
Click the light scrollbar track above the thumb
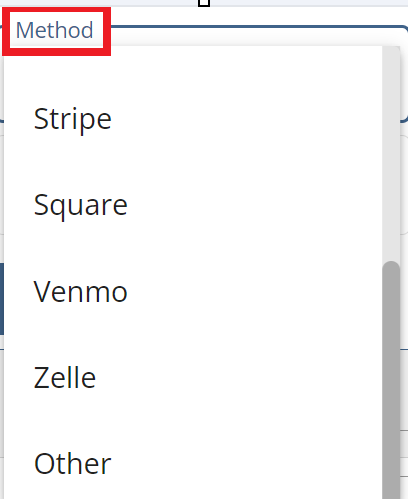[x=391, y=153]
